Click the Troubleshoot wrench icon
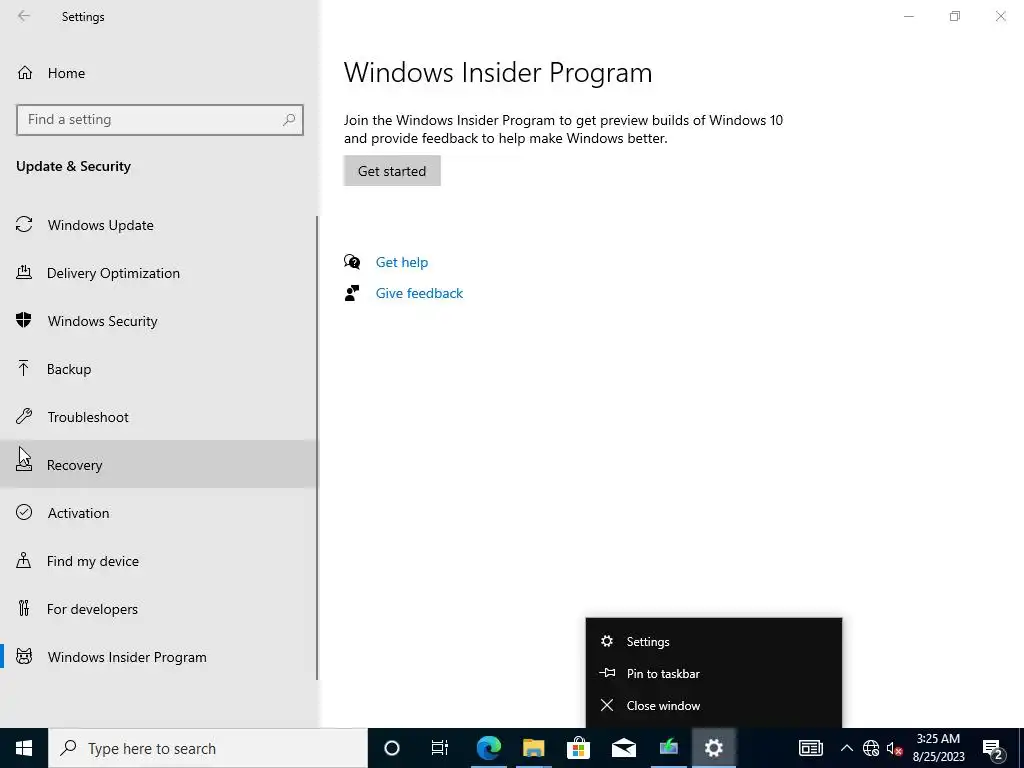Viewport: 1024px width, 768px height. (24, 416)
